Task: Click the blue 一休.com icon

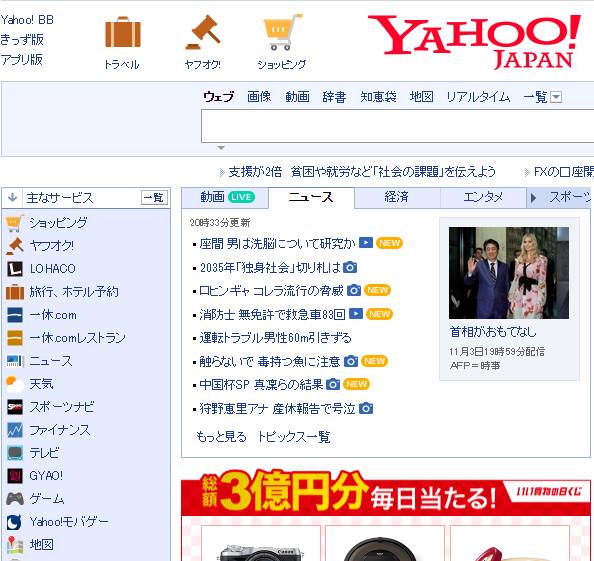Action: (15, 315)
